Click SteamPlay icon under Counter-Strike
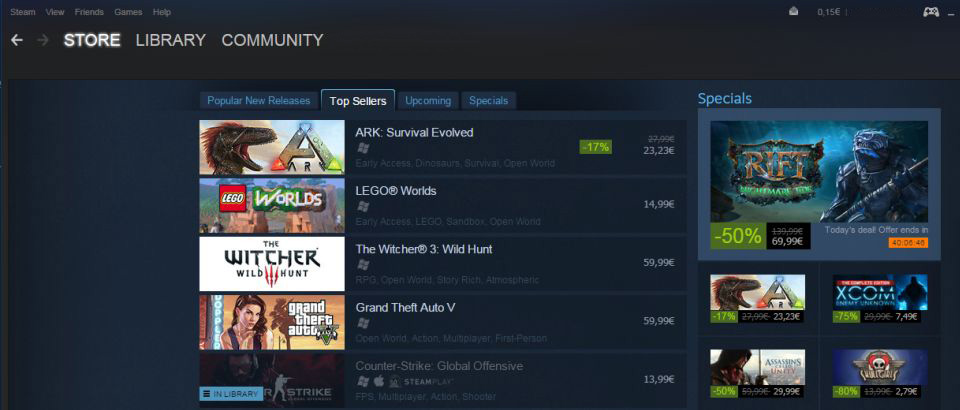Image resolution: width=960 pixels, height=410 pixels. 423,381
